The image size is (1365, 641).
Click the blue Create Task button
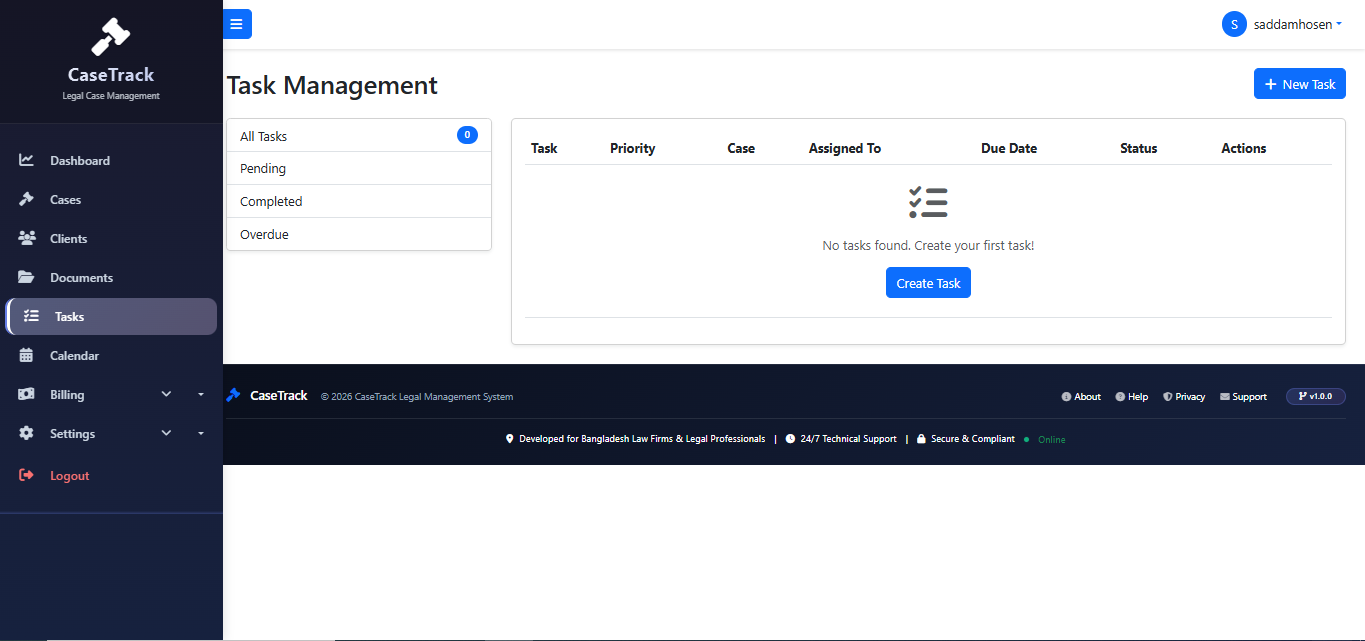tap(928, 283)
